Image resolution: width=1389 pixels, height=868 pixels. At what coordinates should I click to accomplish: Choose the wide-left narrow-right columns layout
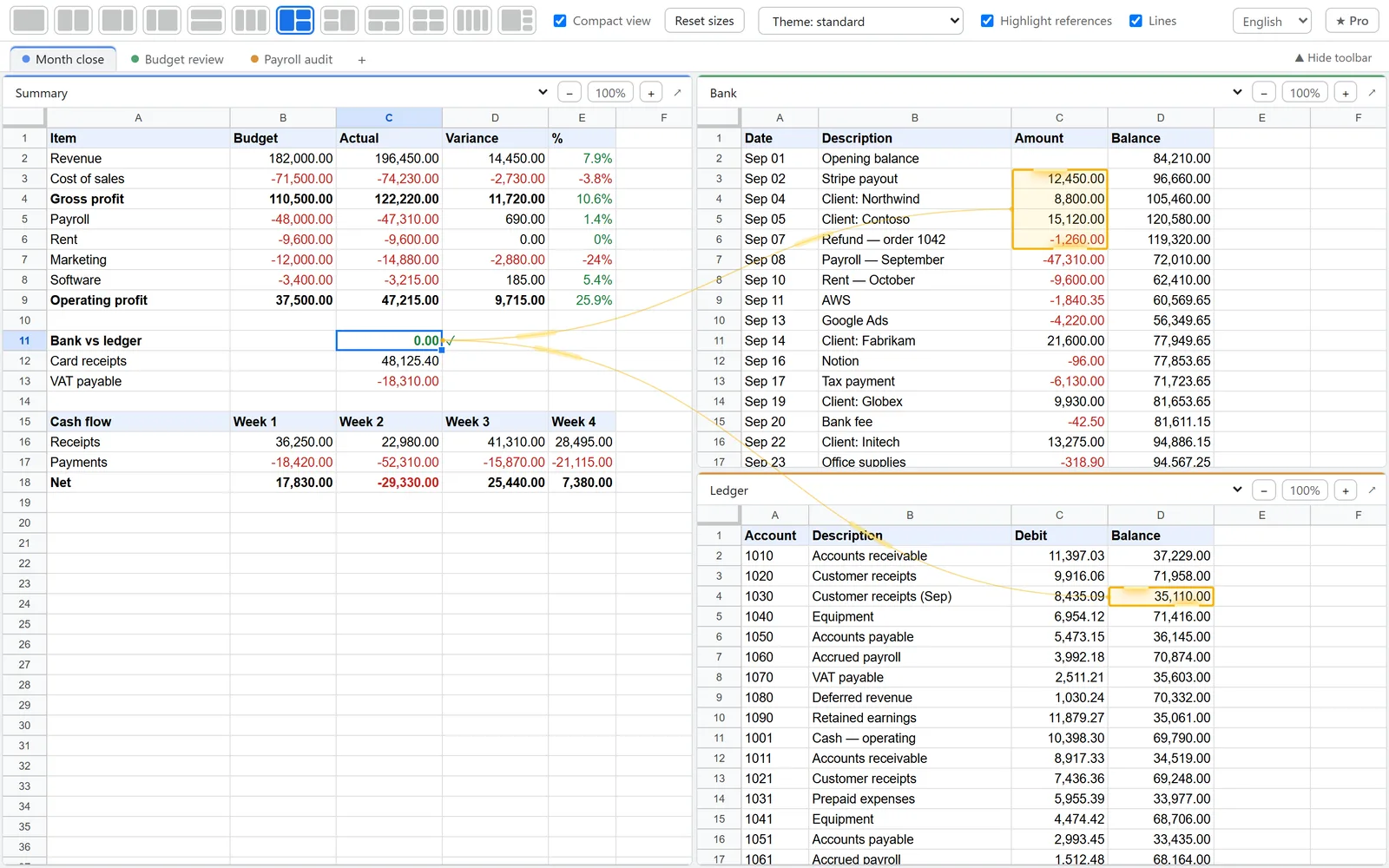click(117, 20)
